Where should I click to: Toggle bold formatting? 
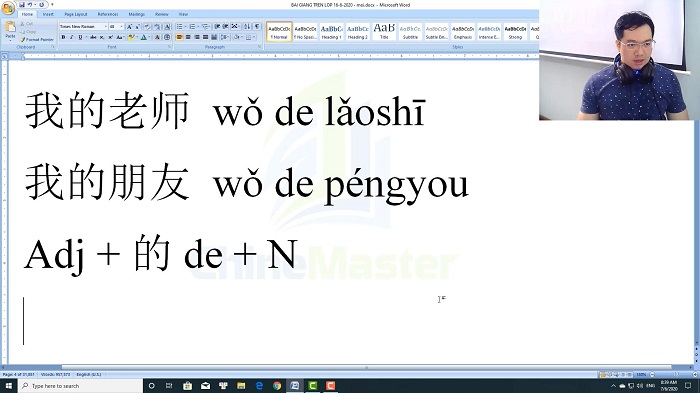pyautogui.click(x=63, y=38)
